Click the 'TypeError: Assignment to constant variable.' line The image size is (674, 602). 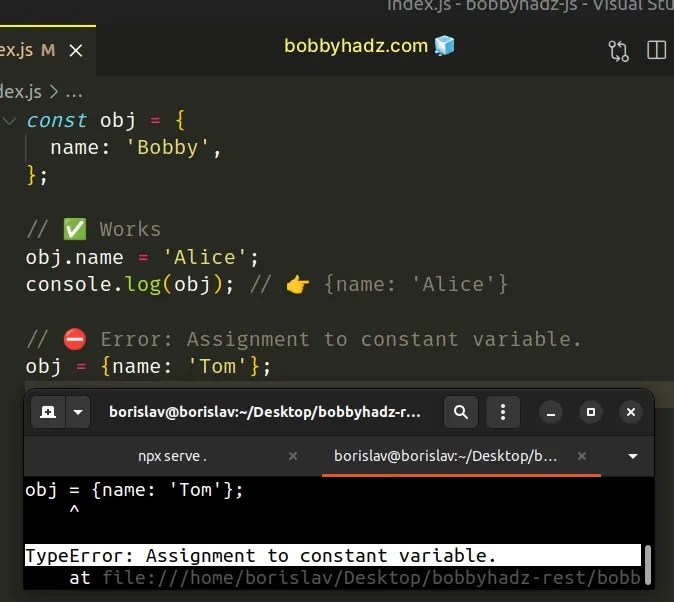coord(333,555)
